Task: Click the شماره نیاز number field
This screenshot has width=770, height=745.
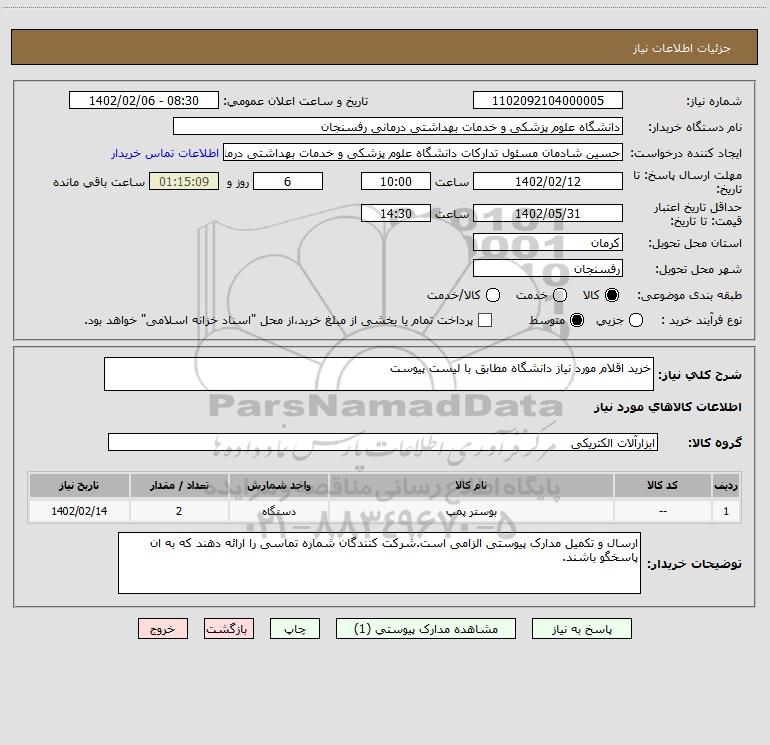Action: 548,100
